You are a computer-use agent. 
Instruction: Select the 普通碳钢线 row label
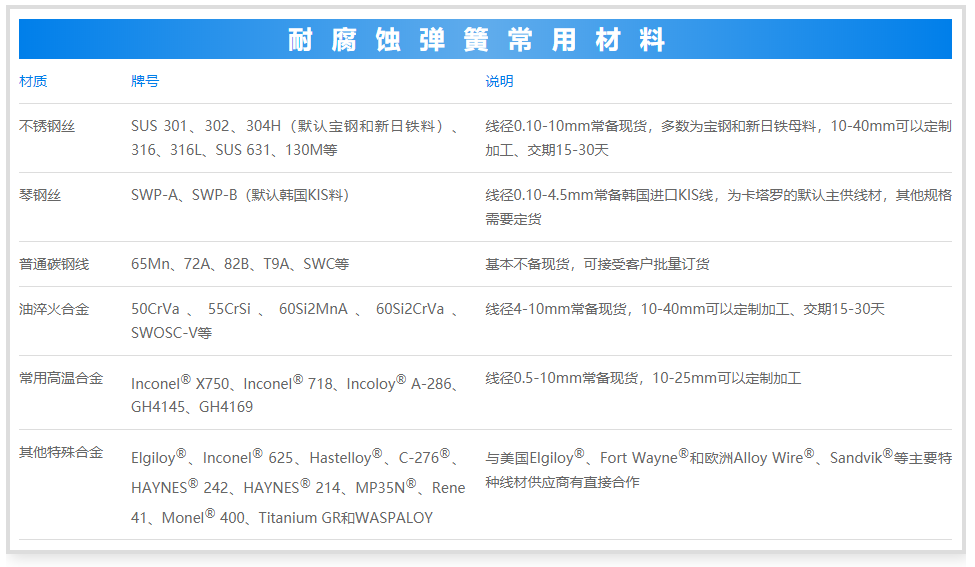point(54,265)
